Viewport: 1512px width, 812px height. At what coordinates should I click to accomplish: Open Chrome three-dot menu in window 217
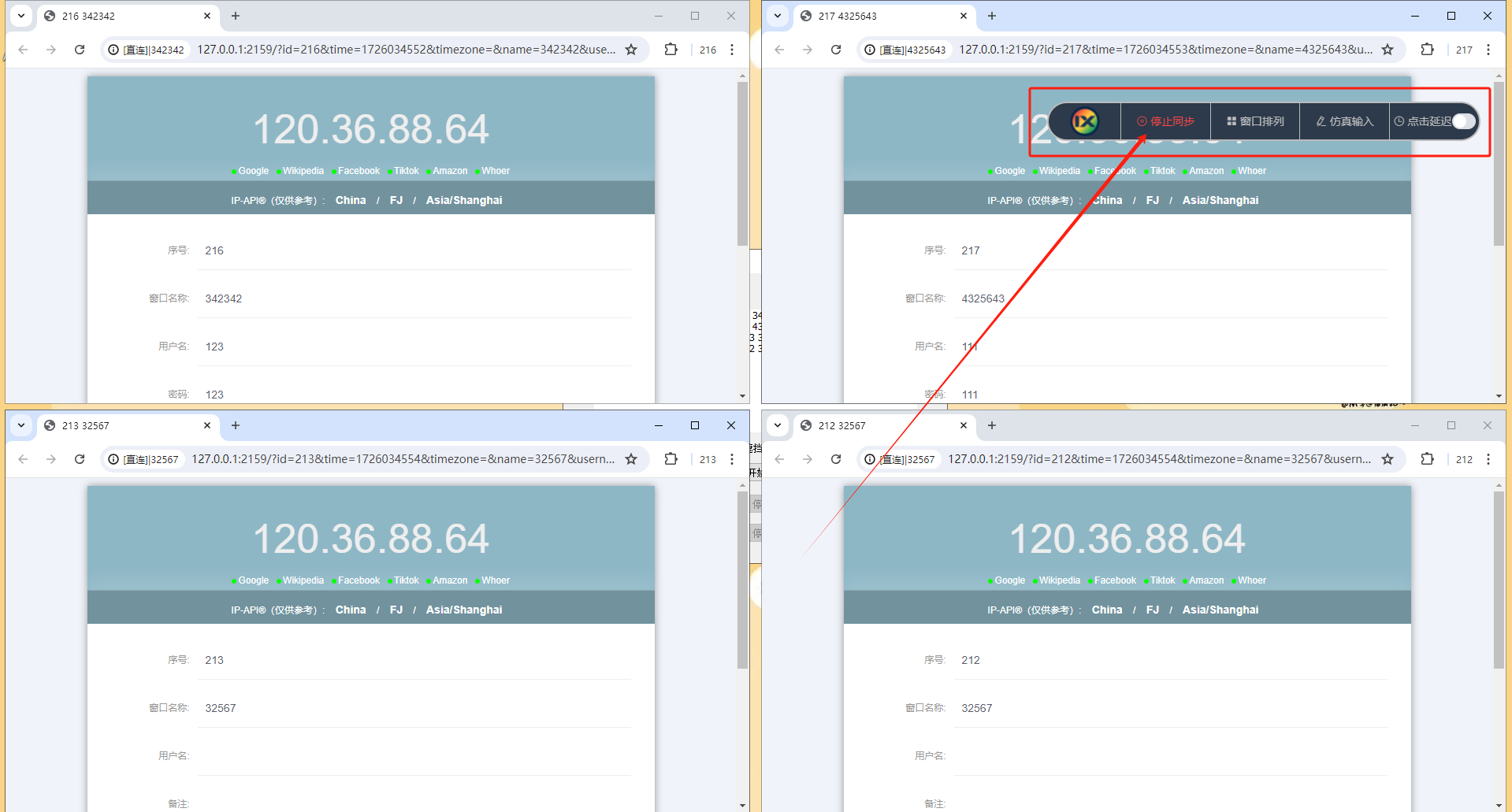coord(1488,50)
